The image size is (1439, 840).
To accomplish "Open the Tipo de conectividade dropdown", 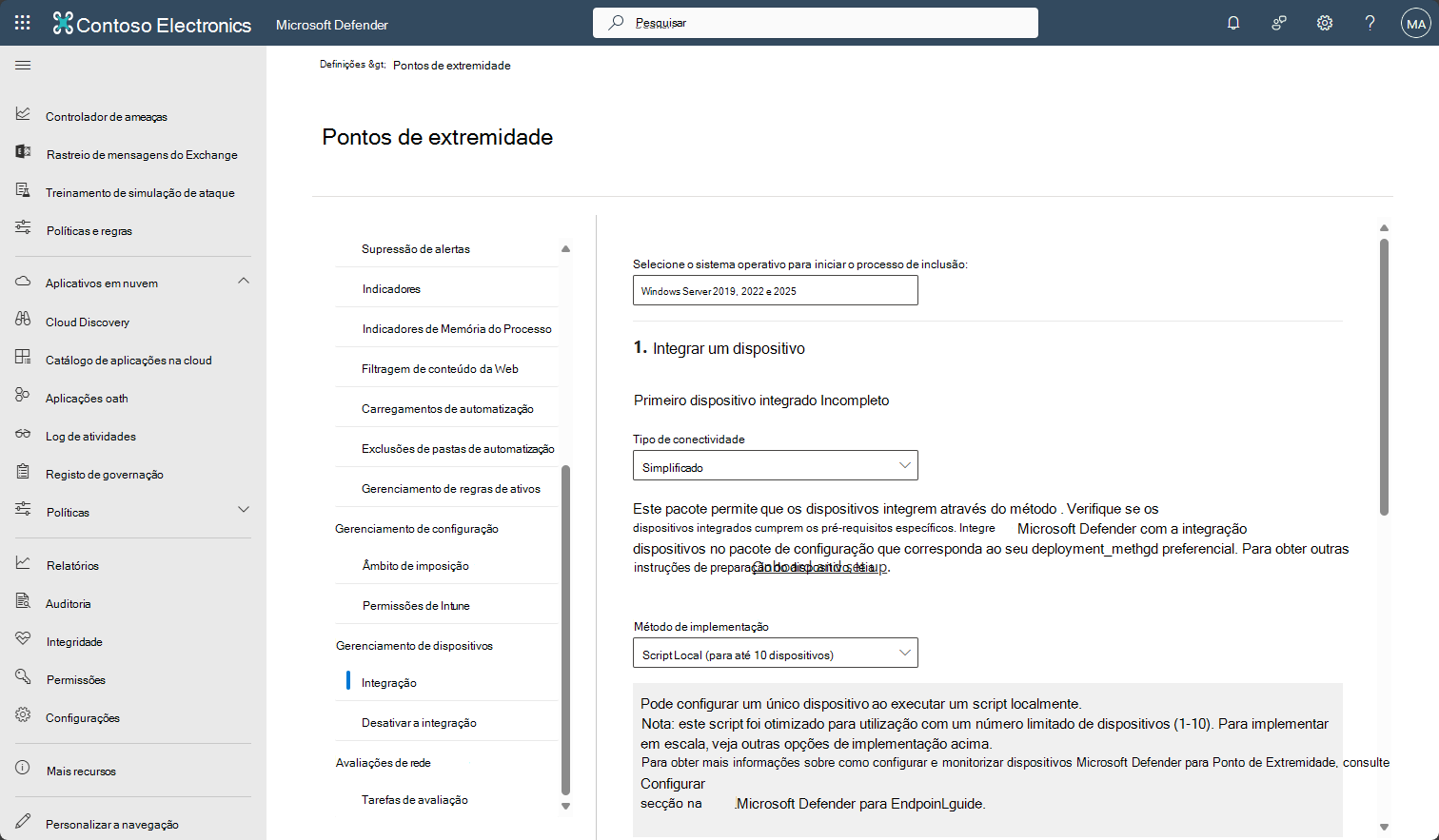I will pos(775,465).
